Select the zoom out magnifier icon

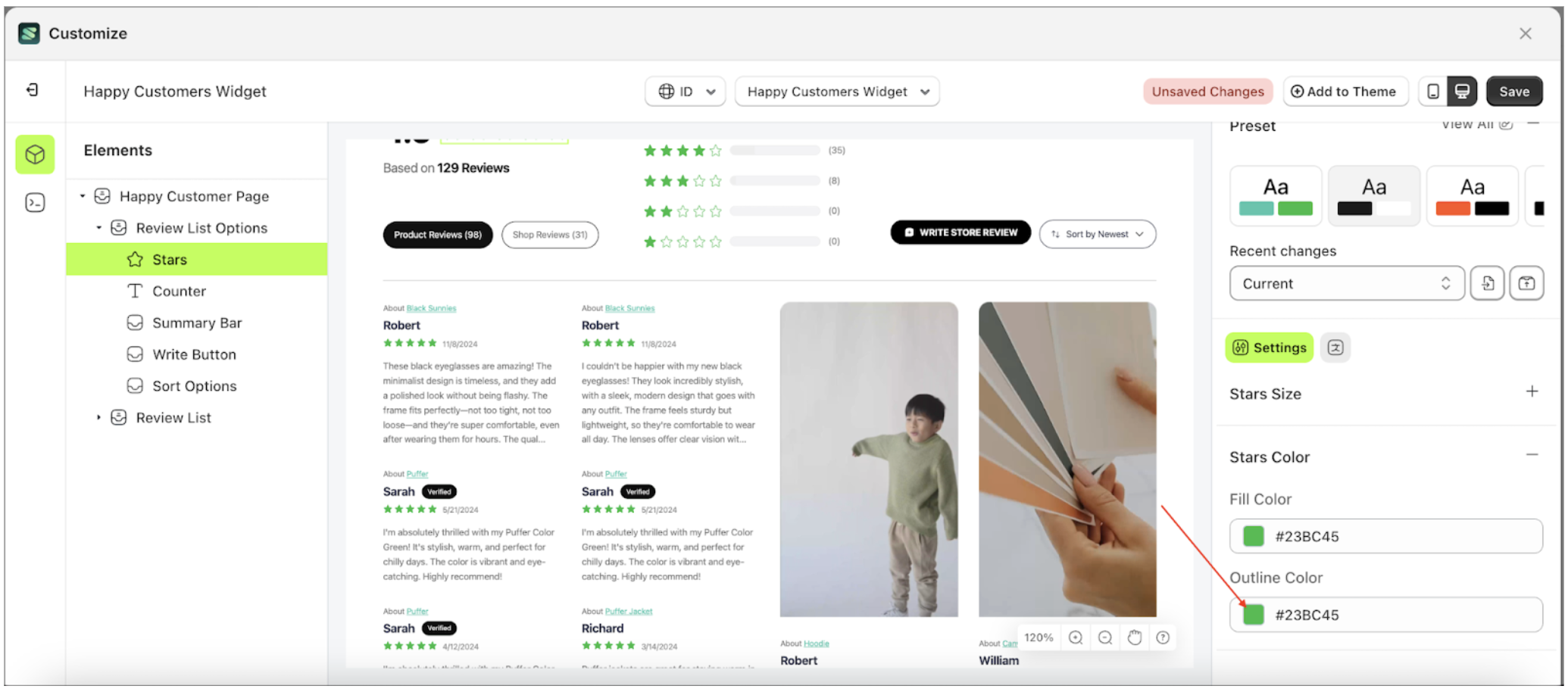pyautogui.click(x=1104, y=637)
